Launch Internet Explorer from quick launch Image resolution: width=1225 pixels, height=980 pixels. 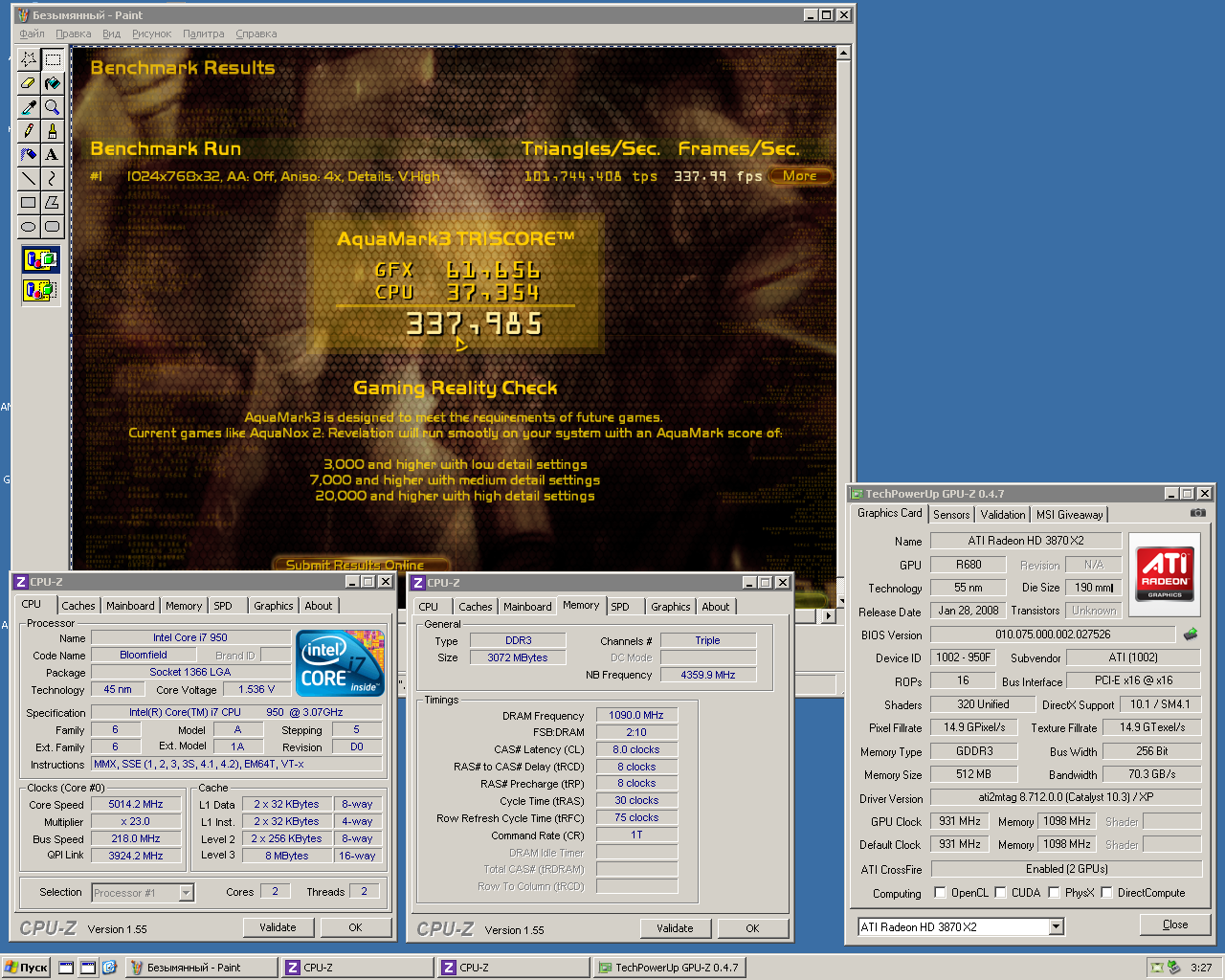(x=109, y=968)
